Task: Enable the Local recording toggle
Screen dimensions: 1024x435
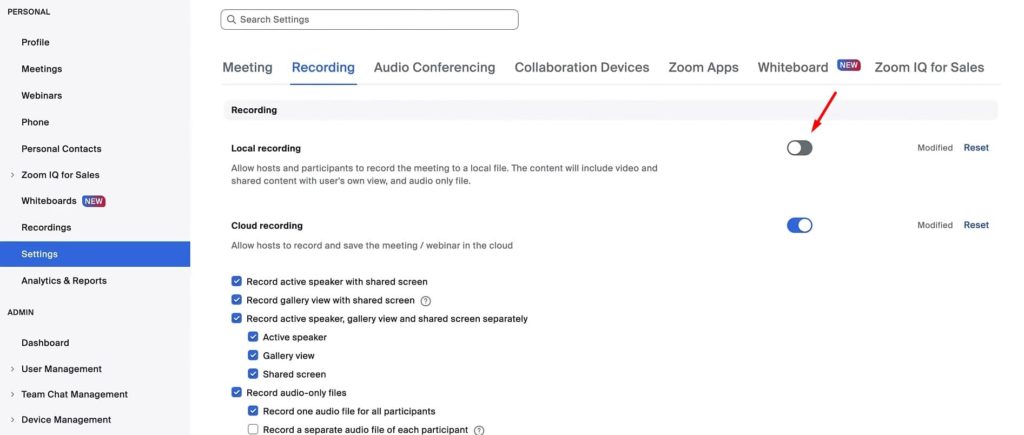Action: tap(799, 148)
